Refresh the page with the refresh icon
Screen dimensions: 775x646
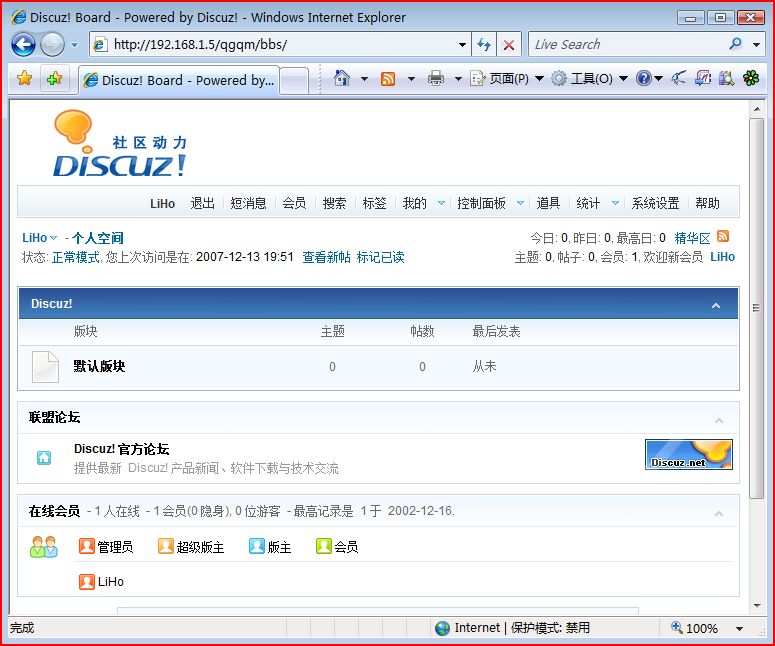click(x=484, y=45)
